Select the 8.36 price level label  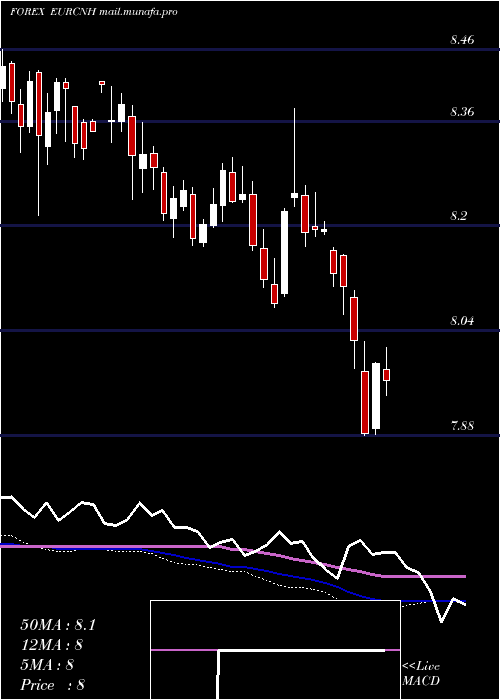tap(462, 112)
